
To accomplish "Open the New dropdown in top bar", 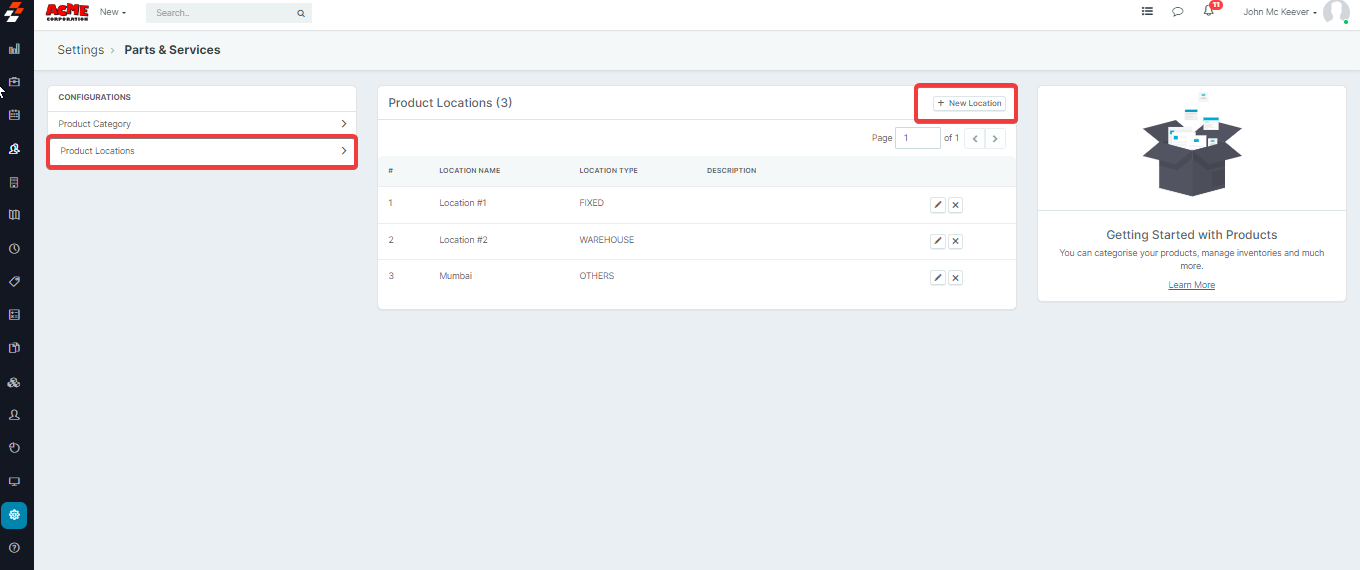I will pyautogui.click(x=113, y=12).
